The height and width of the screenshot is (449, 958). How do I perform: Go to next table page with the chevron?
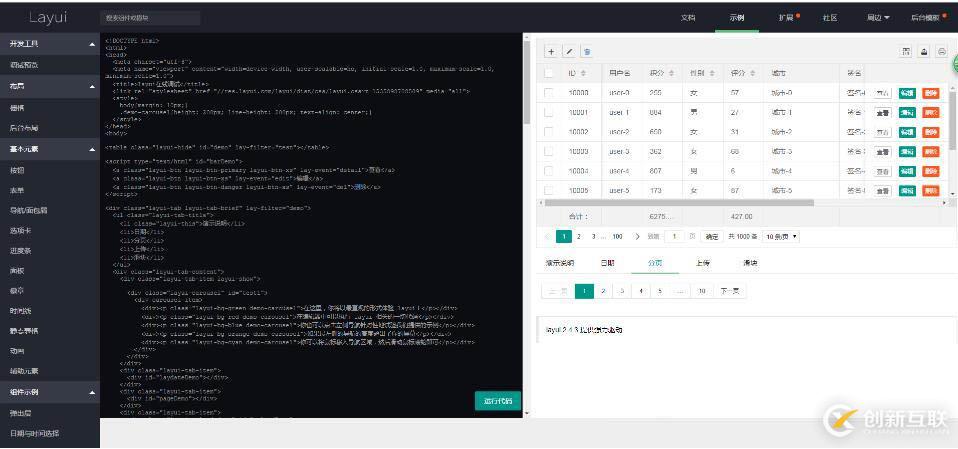[637, 236]
